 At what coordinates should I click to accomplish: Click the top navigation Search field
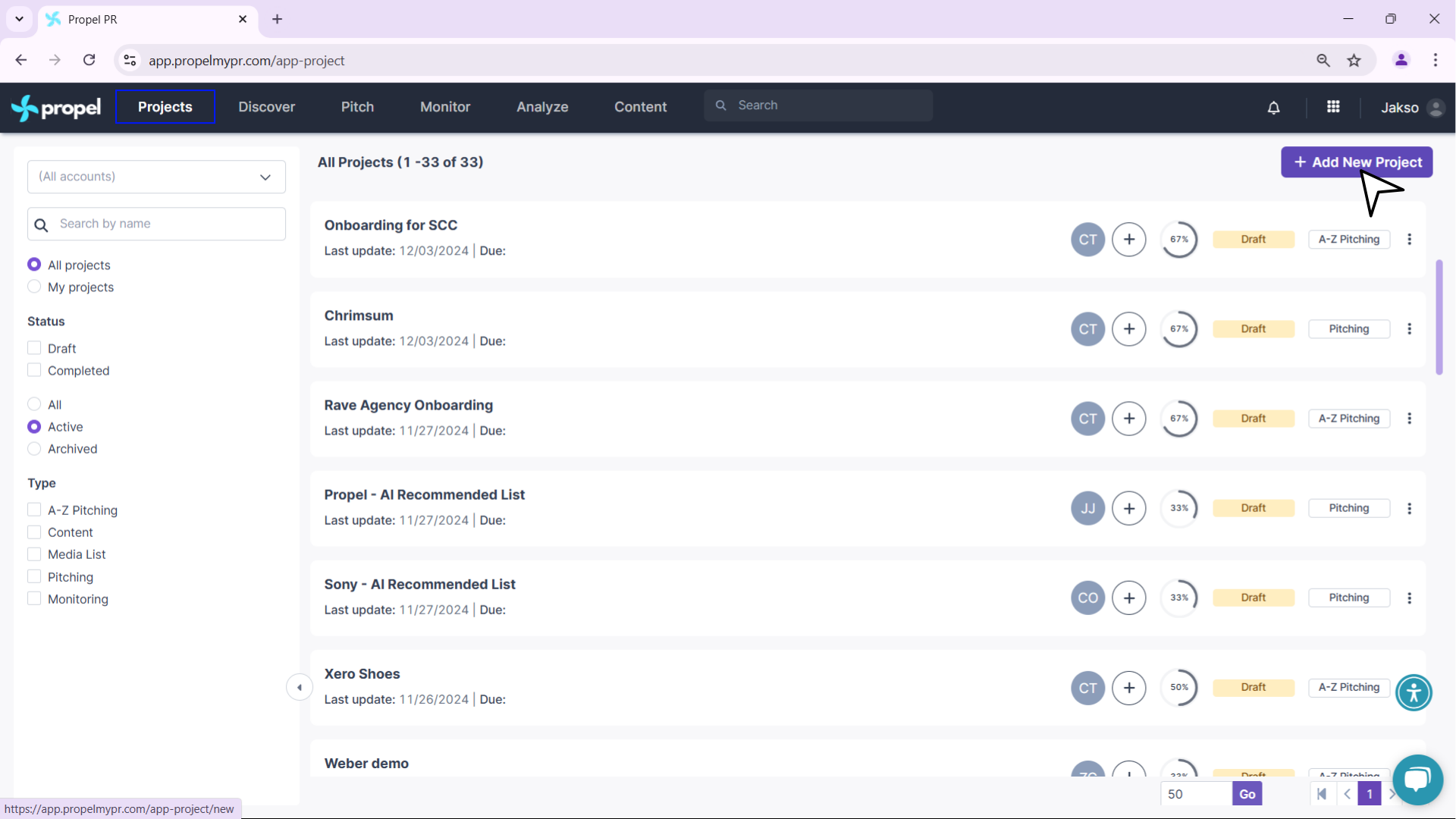pyautogui.click(x=818, y=105)
